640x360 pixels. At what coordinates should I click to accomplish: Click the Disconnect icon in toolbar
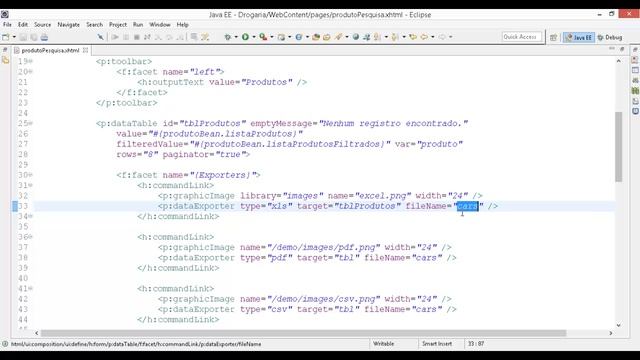click(147, 37)
